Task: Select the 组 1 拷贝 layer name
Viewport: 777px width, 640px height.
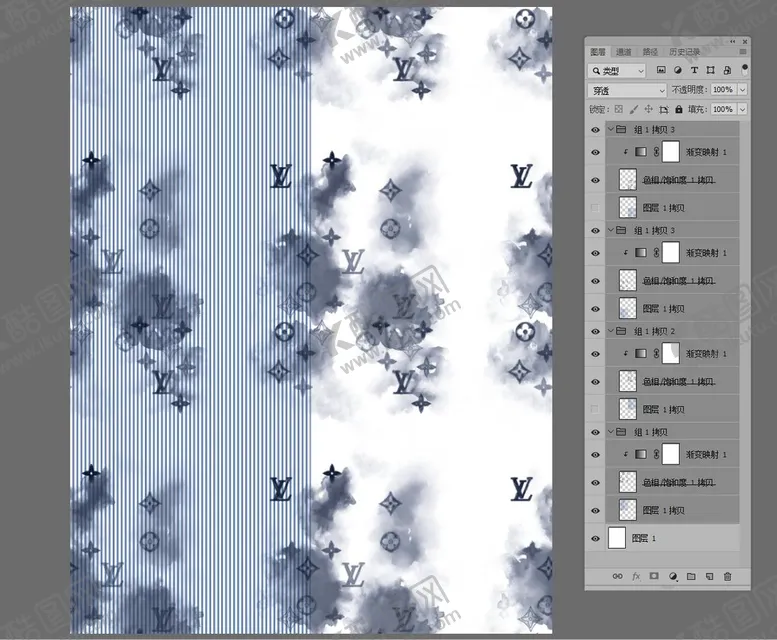Action: tap(651, 432)
